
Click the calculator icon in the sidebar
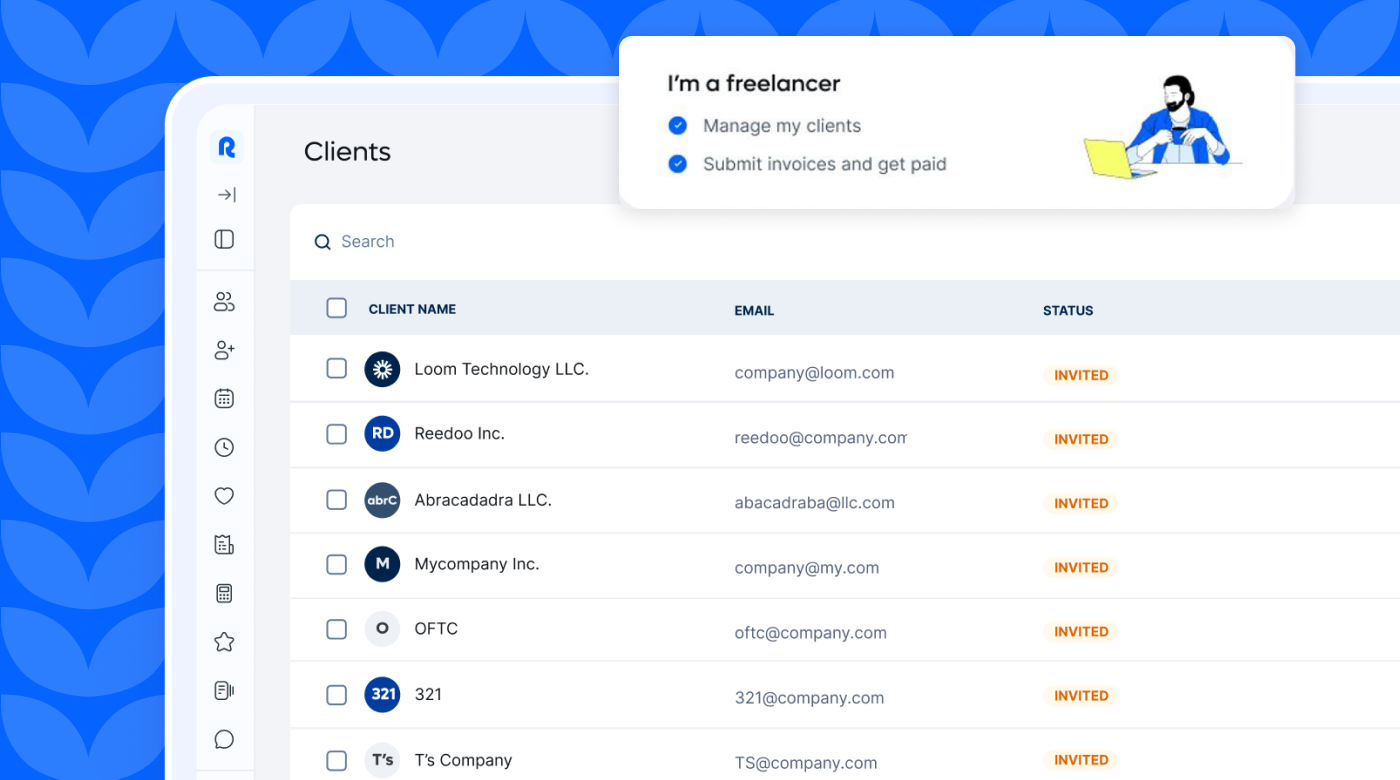tap(223, 592)
